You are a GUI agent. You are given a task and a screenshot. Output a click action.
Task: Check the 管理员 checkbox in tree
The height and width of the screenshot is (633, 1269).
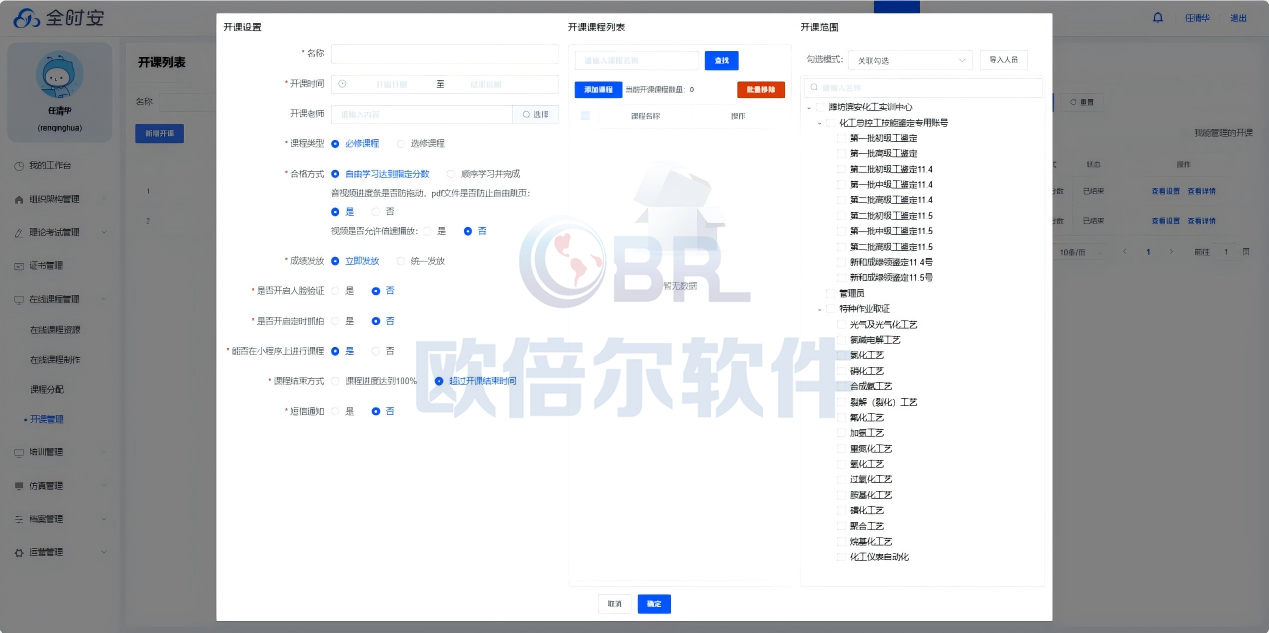(830, 294)
